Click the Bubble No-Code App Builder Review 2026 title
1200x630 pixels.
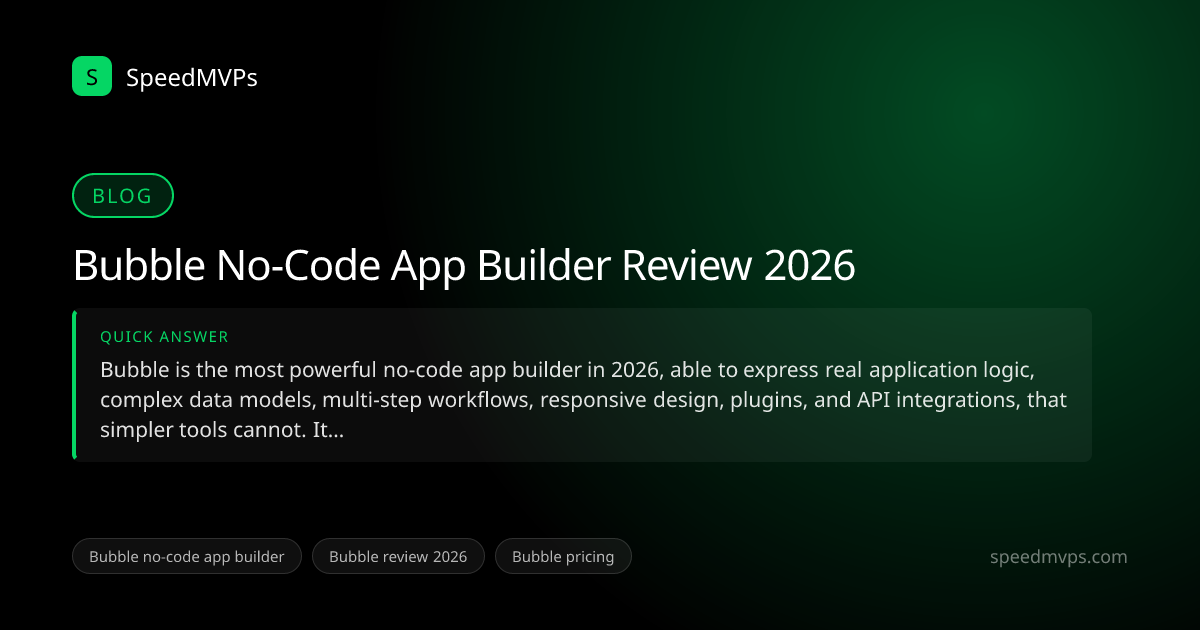464,266
